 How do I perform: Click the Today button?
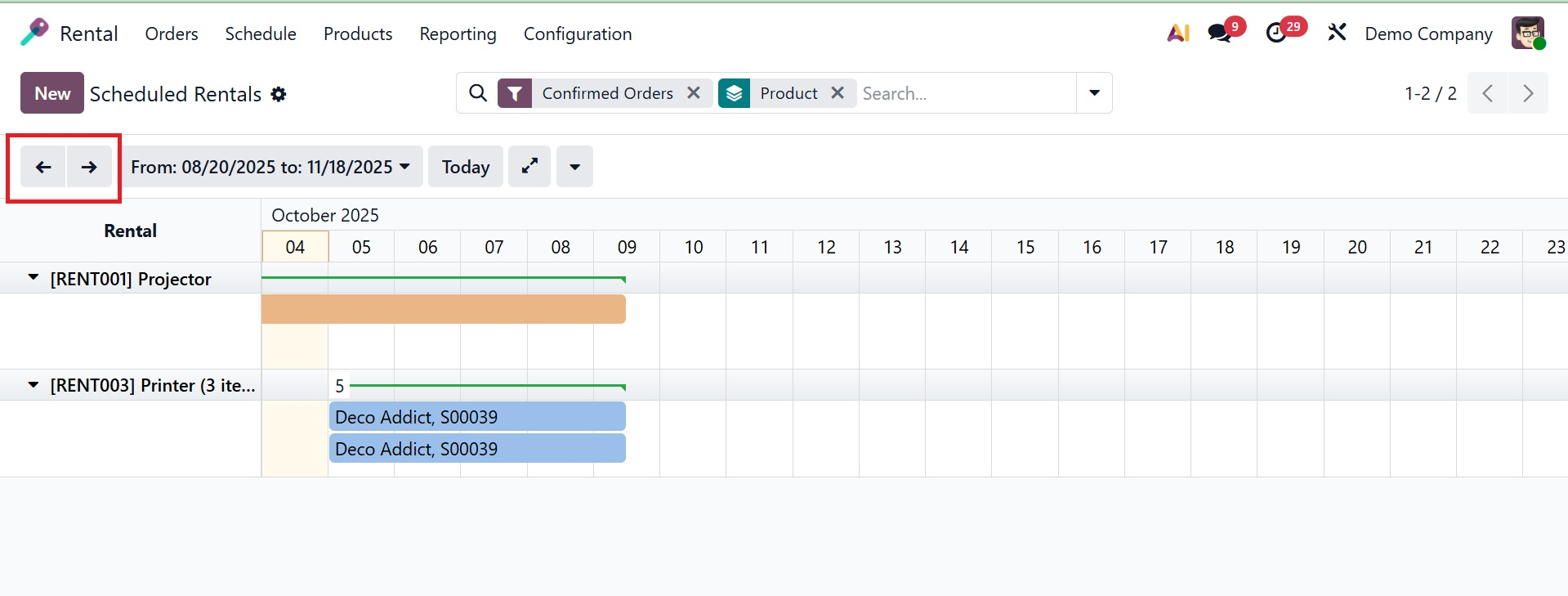click(x=465, y=167)
